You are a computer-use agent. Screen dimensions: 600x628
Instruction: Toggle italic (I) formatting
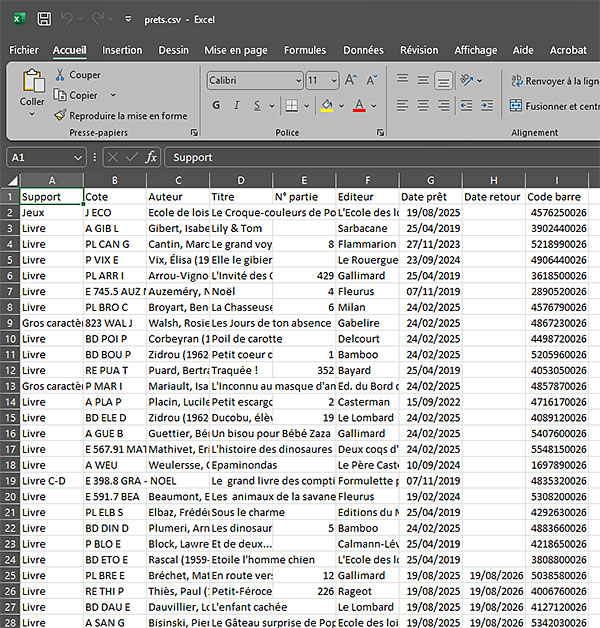237,105
